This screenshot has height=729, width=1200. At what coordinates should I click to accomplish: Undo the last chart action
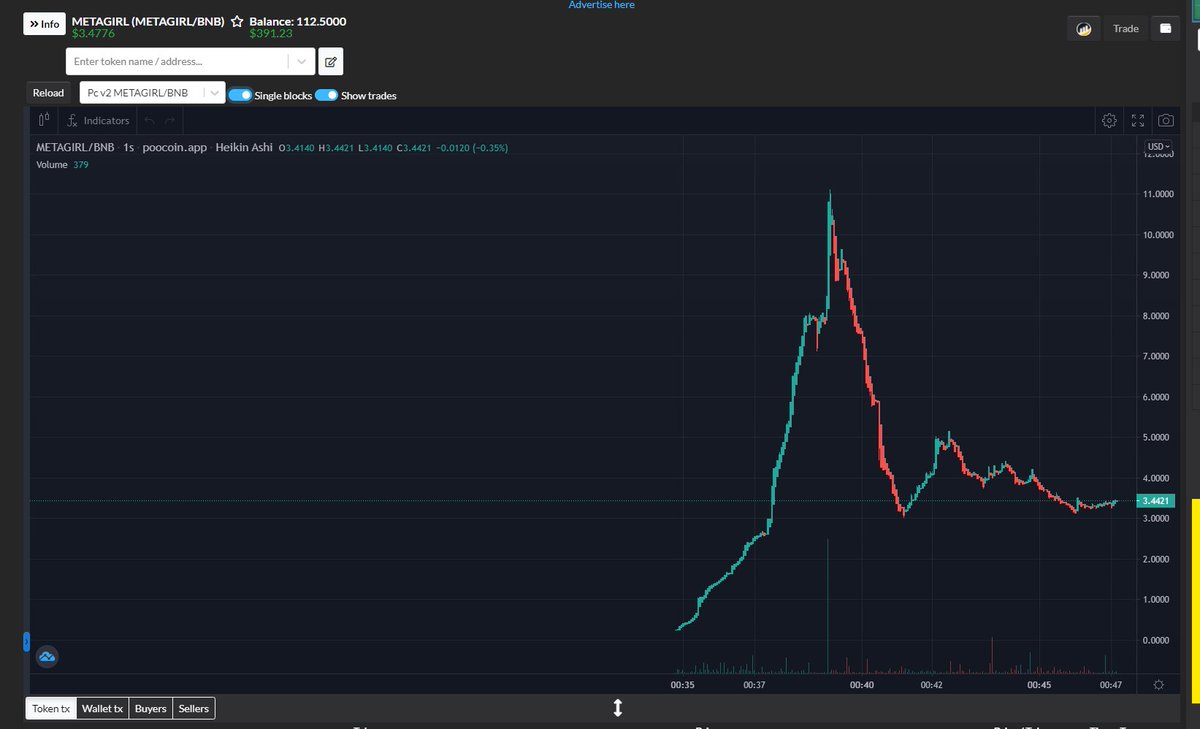point(149,120)
